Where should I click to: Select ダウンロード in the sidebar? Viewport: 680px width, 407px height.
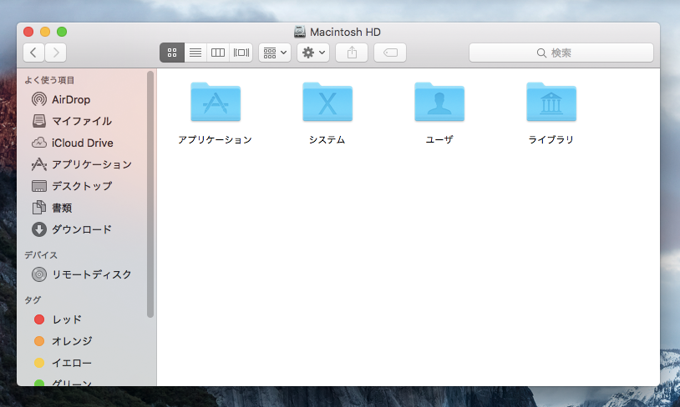82,230
